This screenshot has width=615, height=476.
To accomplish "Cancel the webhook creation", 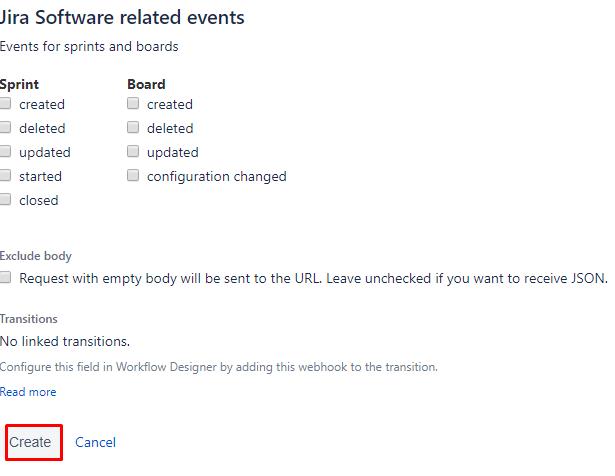I will coord(95,442).
